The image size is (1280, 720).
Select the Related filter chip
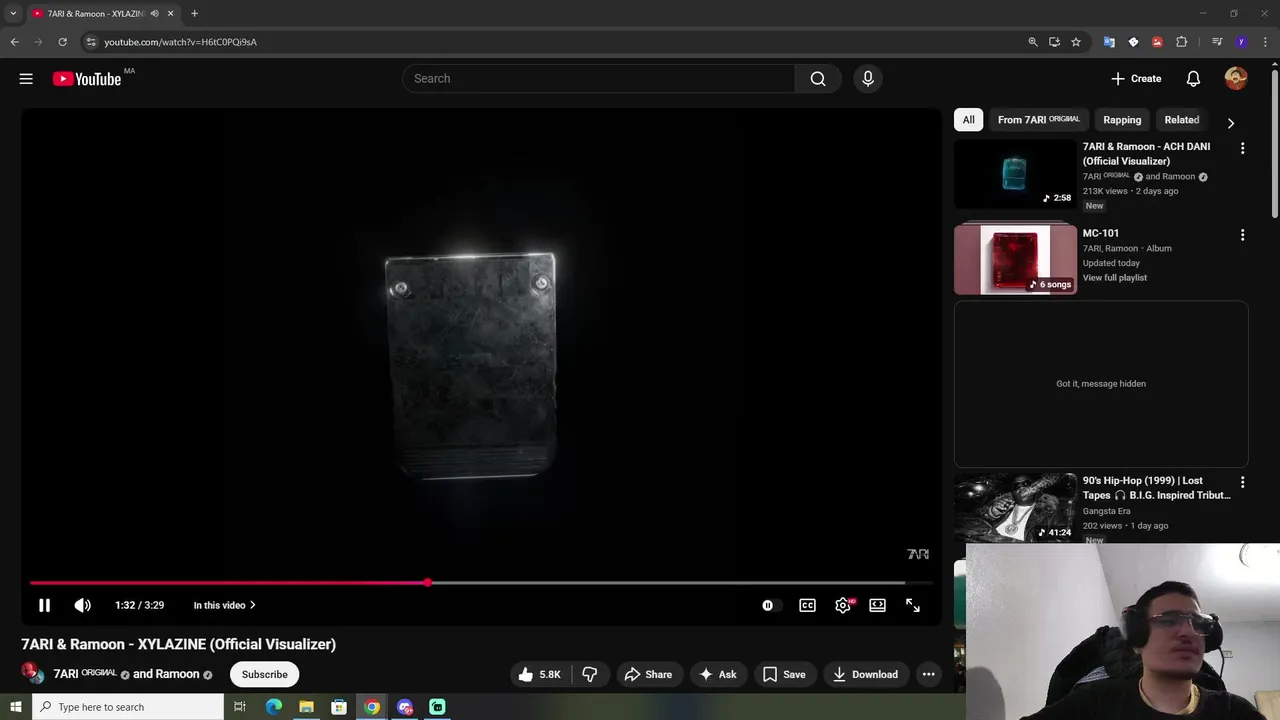pyautogui.click(x=1181, y=120)
